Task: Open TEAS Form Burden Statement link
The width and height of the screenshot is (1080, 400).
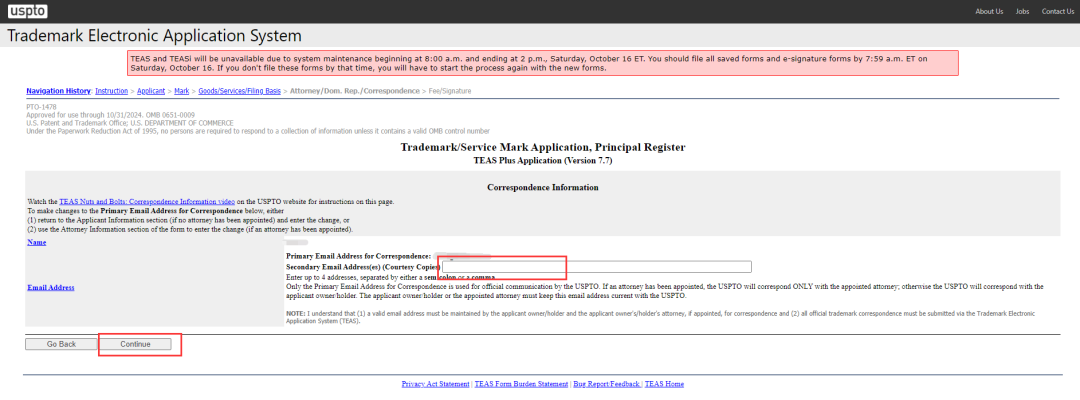Action: tap(521, 384)
